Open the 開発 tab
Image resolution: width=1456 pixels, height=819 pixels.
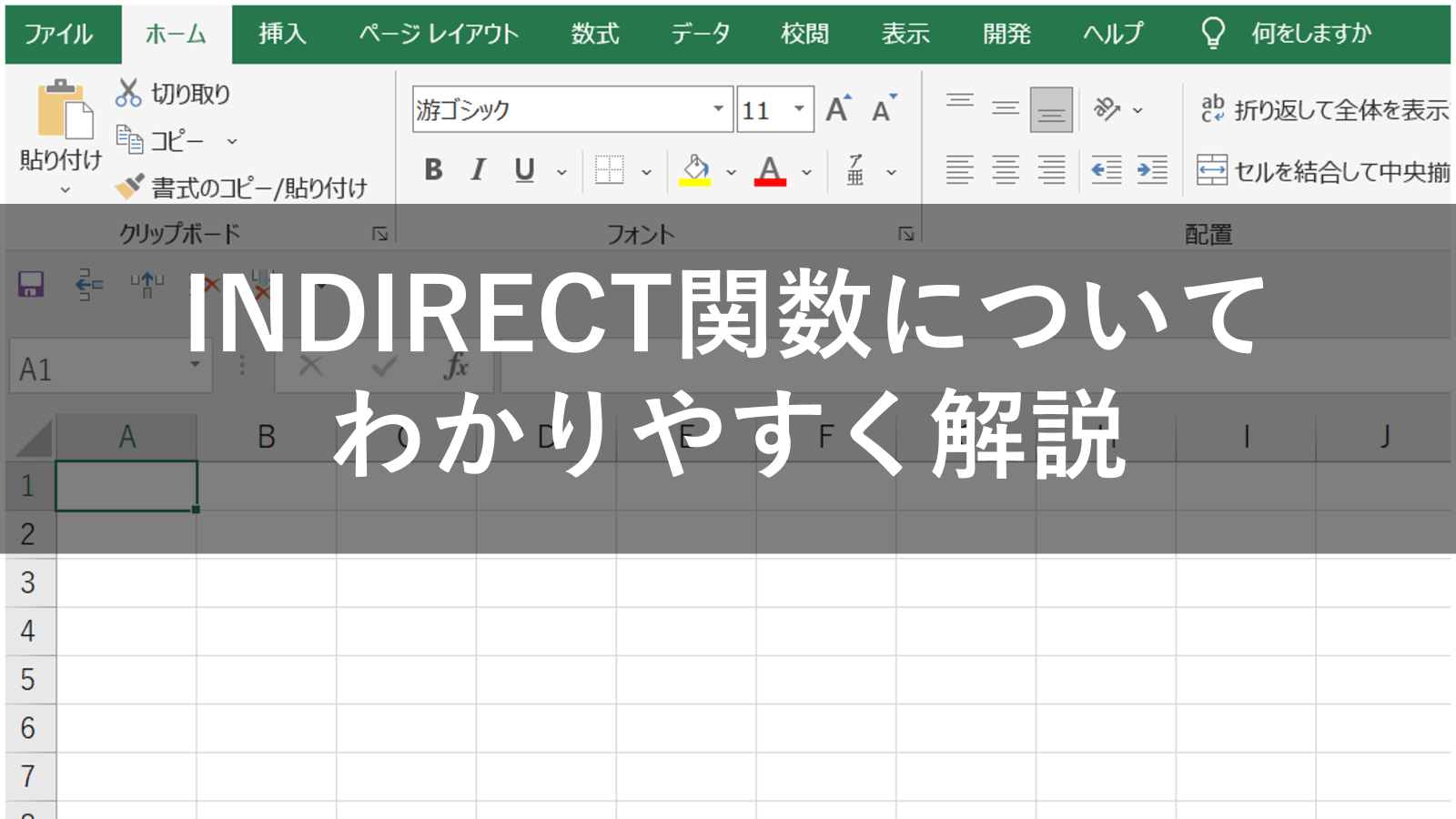click(1006, 35)
